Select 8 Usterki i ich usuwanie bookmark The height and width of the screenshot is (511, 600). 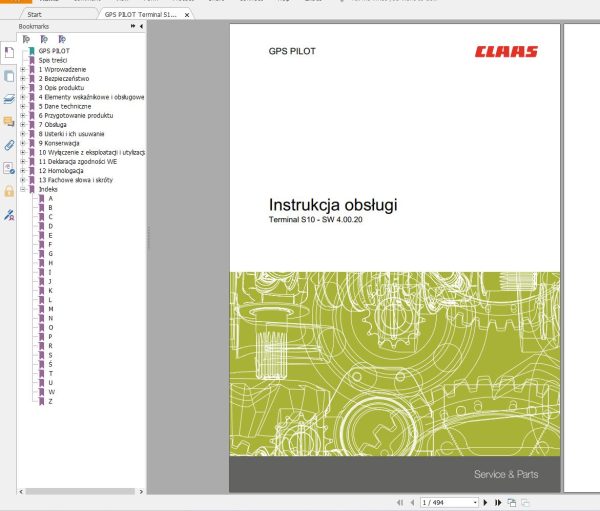[x=71, y=134]
